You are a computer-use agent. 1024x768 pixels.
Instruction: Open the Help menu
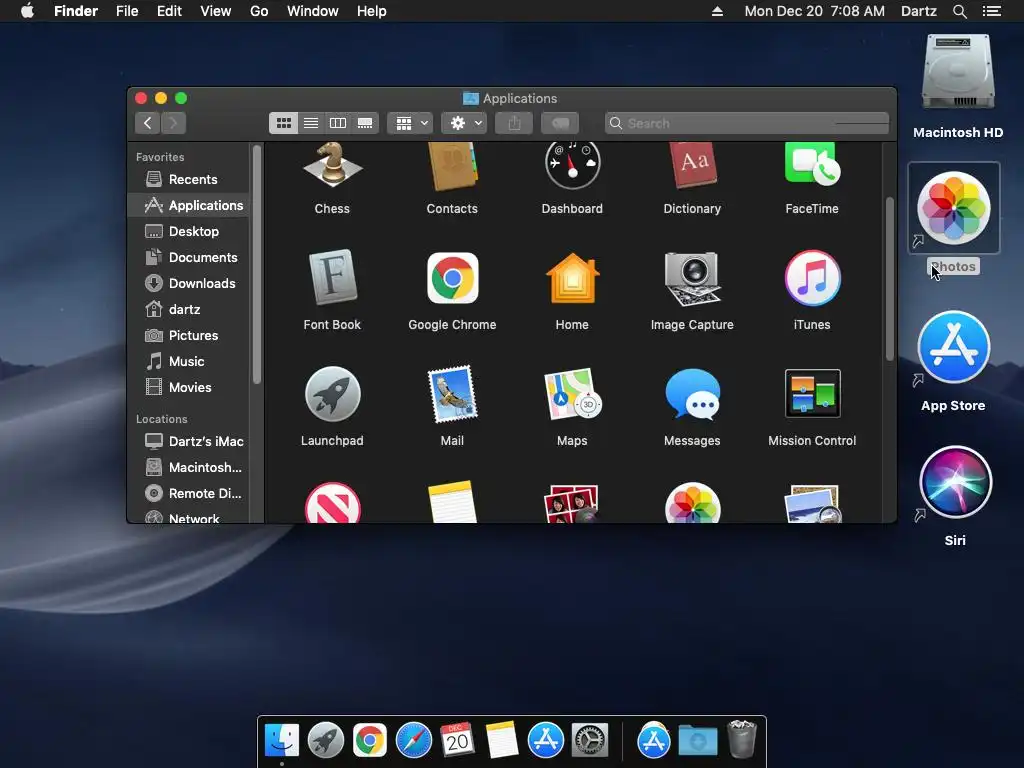pyautogui.click(x=372, y=11)
